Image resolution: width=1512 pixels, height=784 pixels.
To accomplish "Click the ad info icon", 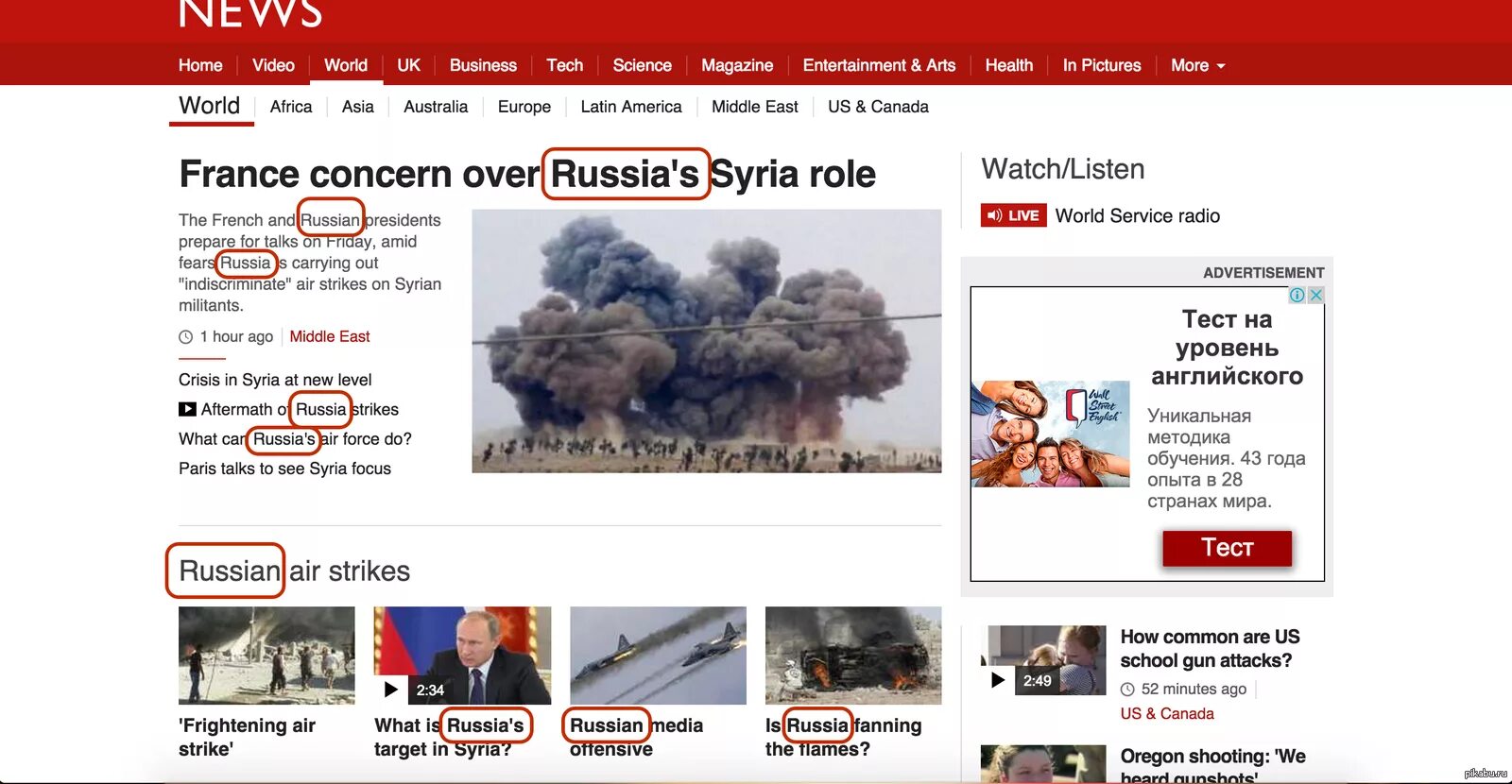I will tap(1297, 295).
